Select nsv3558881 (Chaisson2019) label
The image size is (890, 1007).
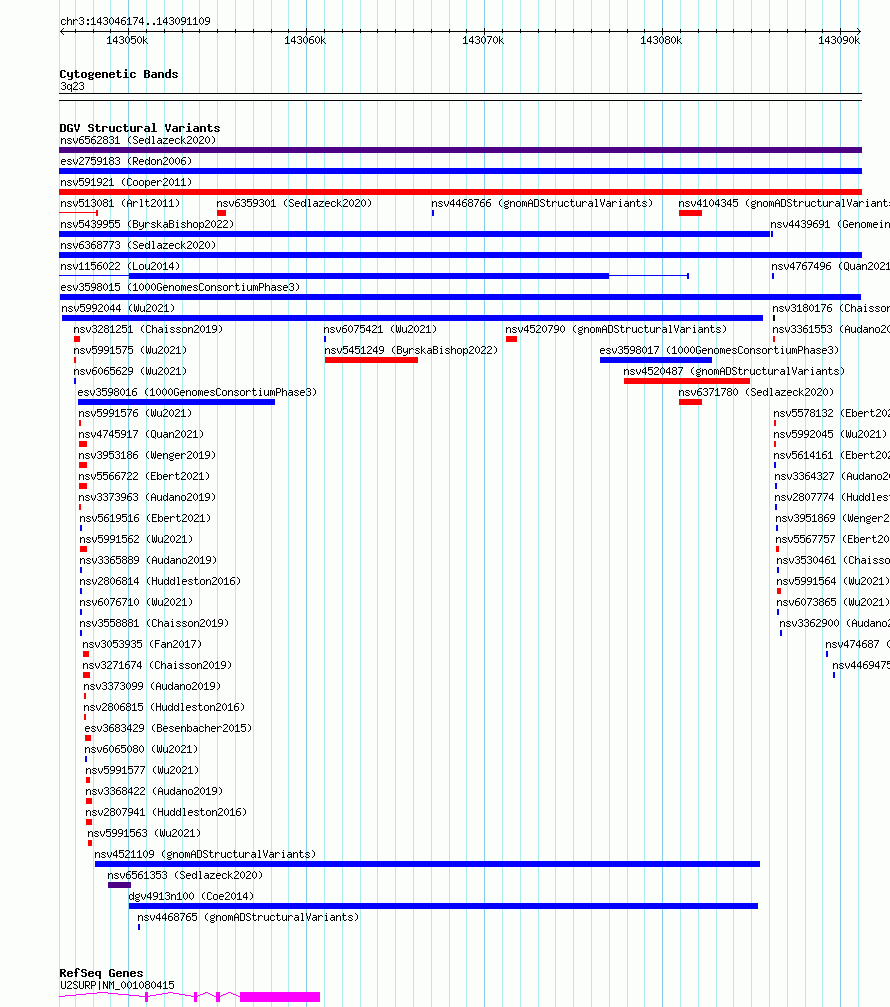(x=154, y=623)
